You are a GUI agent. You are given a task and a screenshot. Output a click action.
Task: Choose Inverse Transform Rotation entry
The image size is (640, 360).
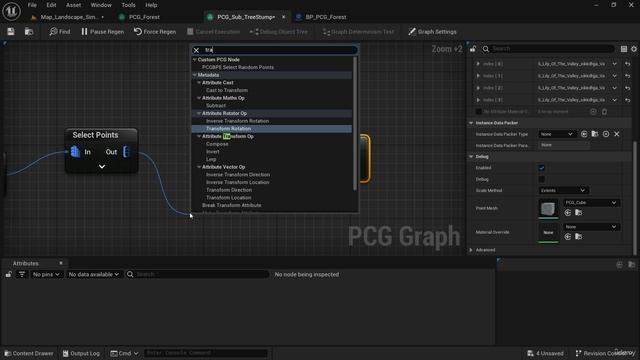click(237, 121)
